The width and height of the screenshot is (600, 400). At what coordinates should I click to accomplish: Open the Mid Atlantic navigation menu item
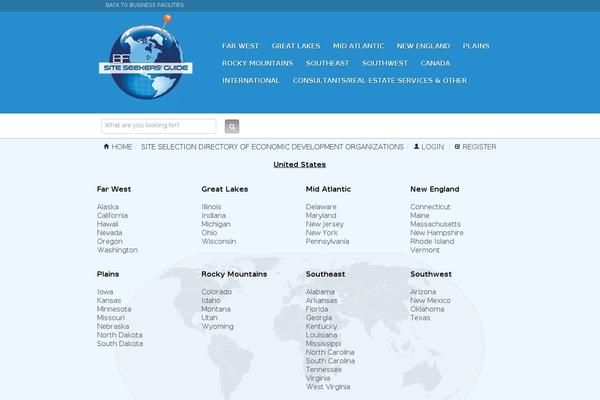click(x=358, y=46)
